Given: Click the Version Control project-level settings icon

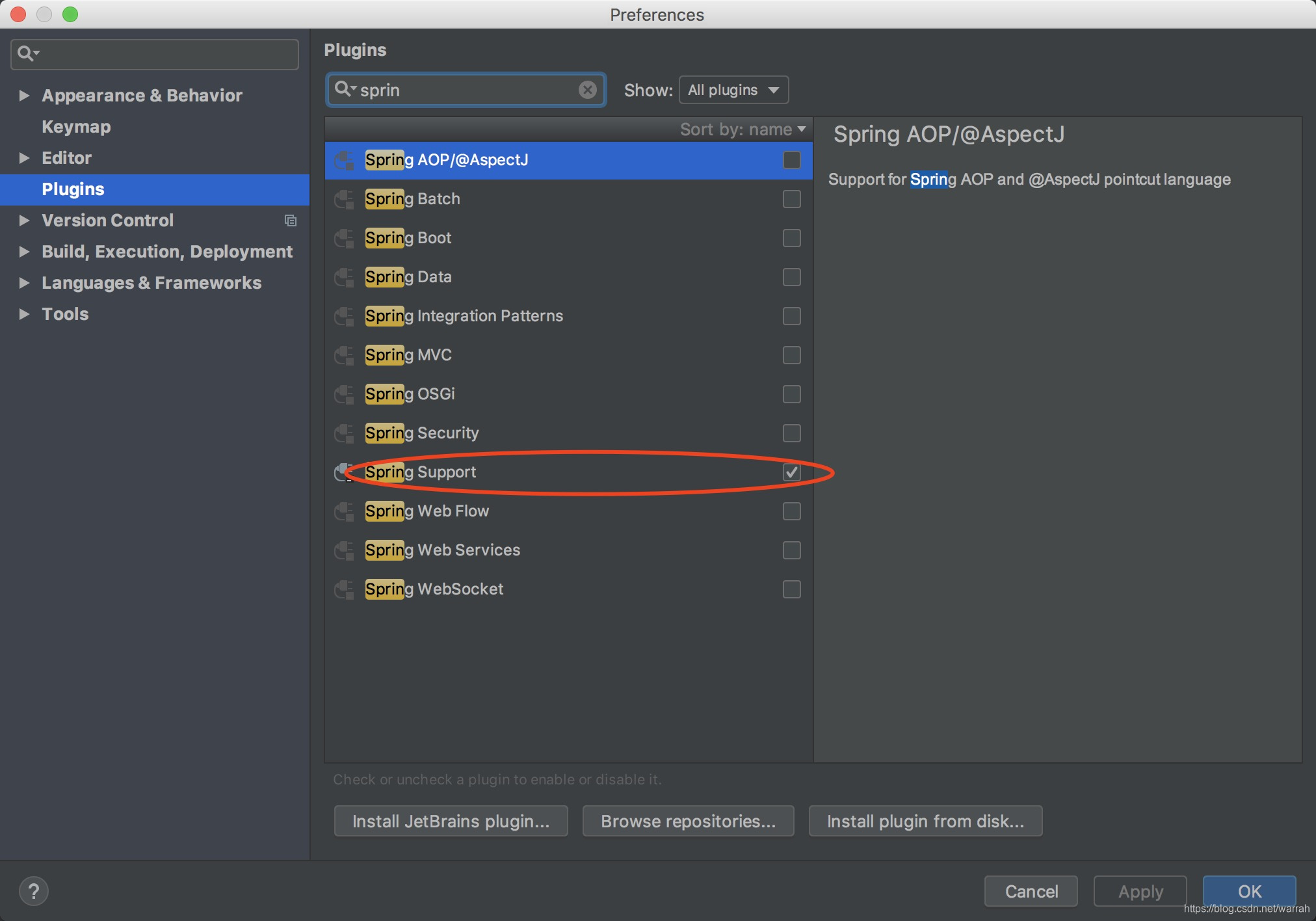Looking at the screenshot, I should [x=291, y=220].
